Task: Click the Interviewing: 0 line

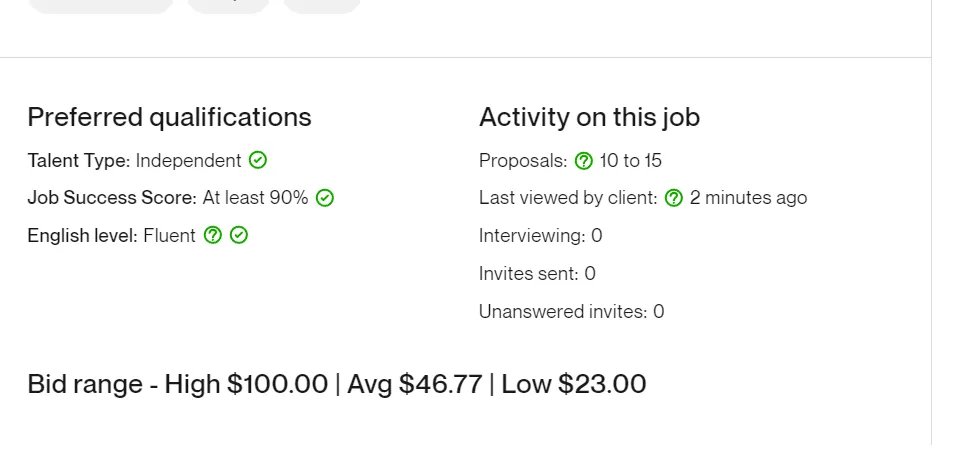Action: point(540,236)
